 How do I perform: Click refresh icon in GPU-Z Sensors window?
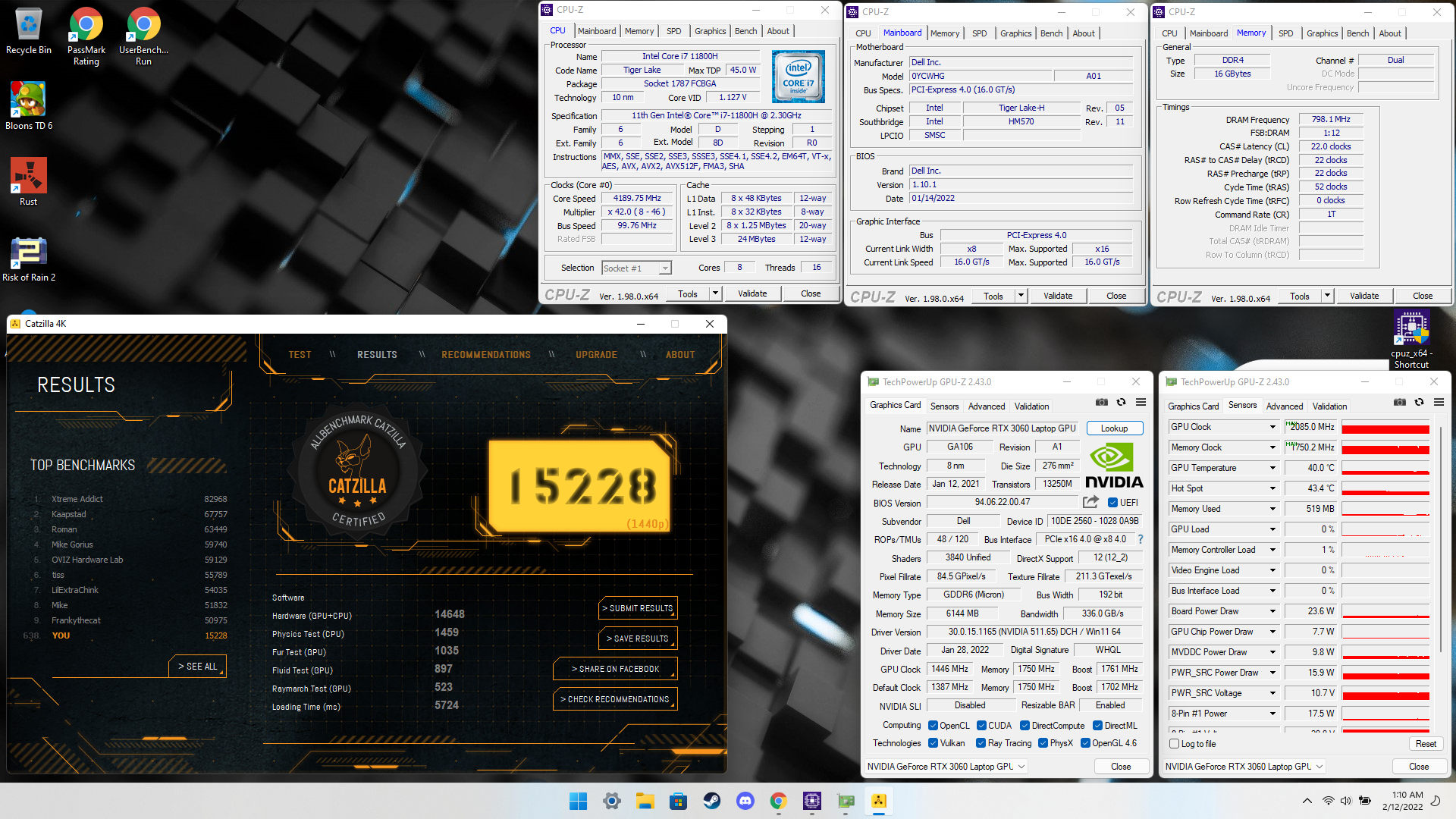[x=1419, y=403]
